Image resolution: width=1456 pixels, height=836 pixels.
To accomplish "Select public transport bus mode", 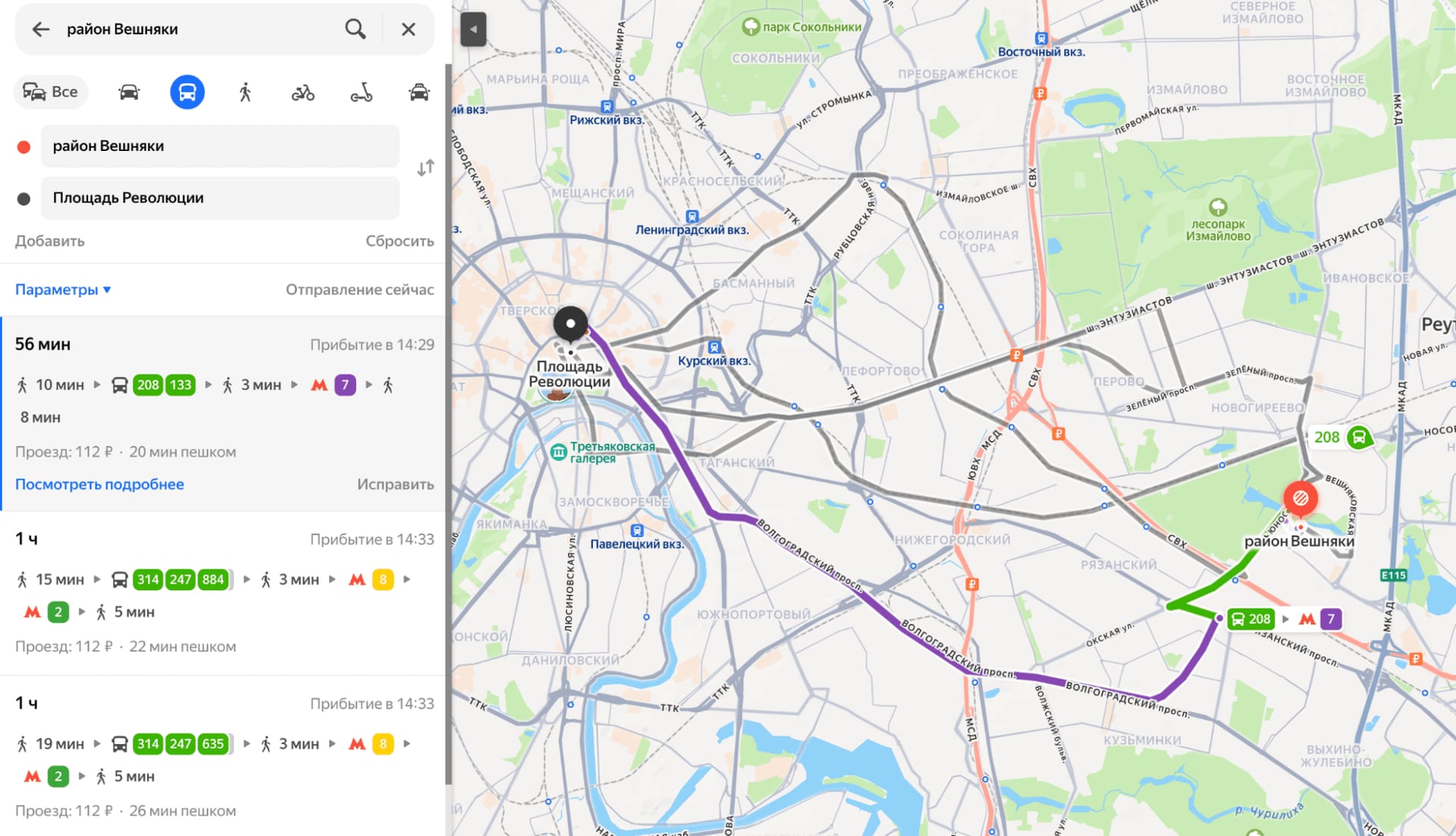I will click(x=187, y=92).
